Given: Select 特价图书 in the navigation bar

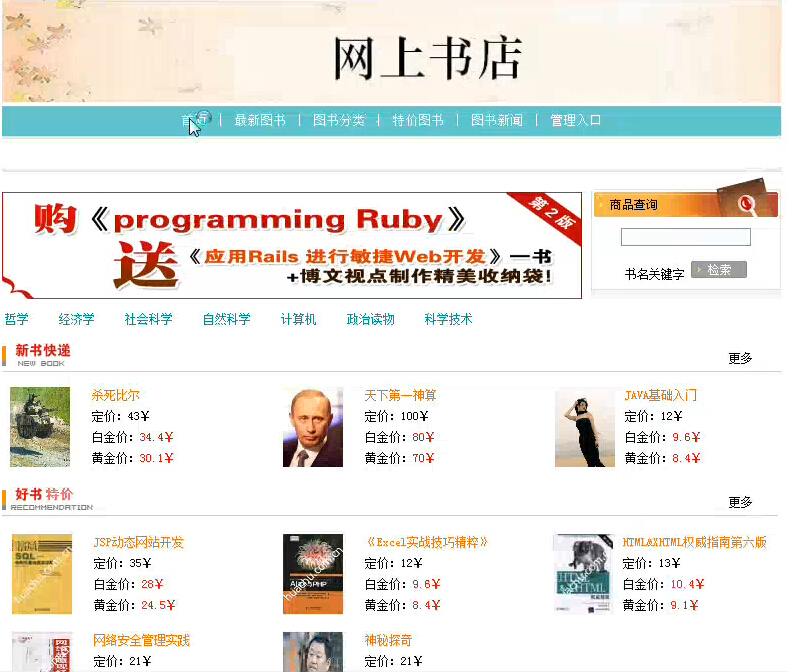Looking at the screenshot, I should (418, 120).
